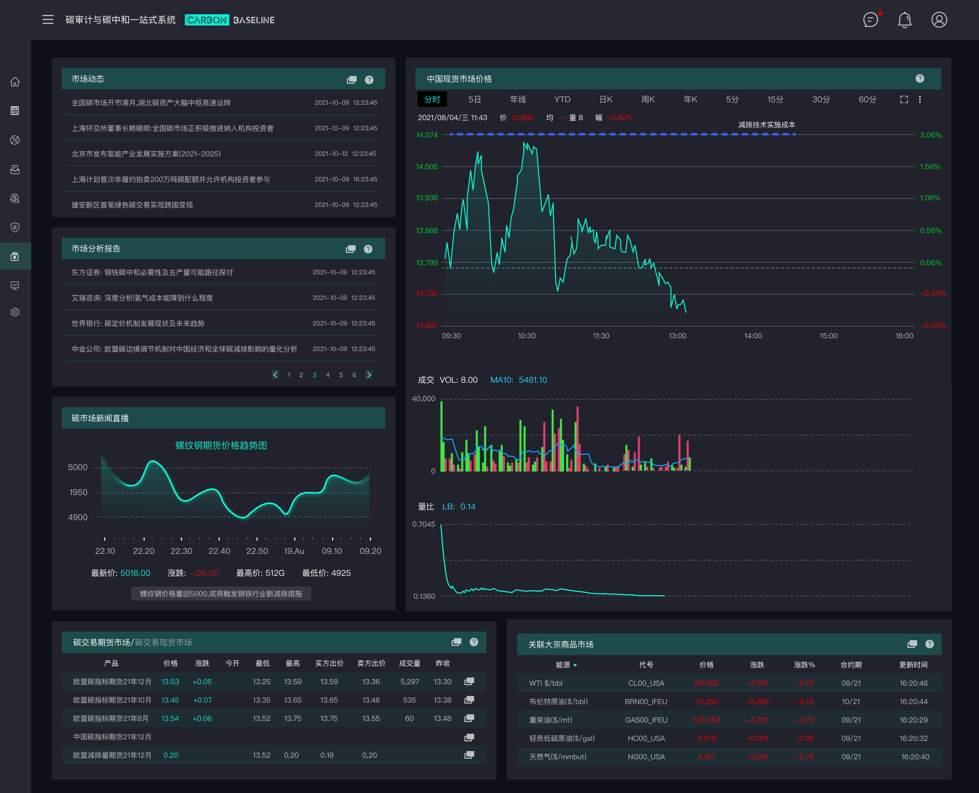Open the user profile icon
Image resolution: width=979 pixels, height=793 pixels.
click(x=939, y=20)
